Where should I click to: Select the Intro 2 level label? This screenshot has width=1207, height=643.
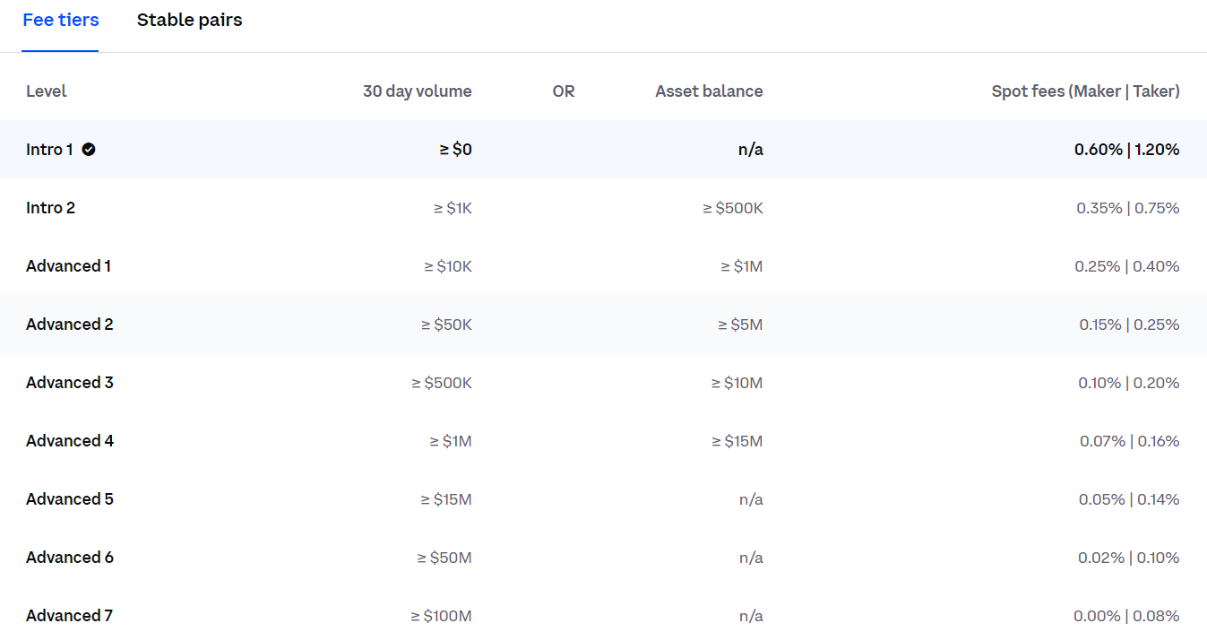[x=51, y=208]
